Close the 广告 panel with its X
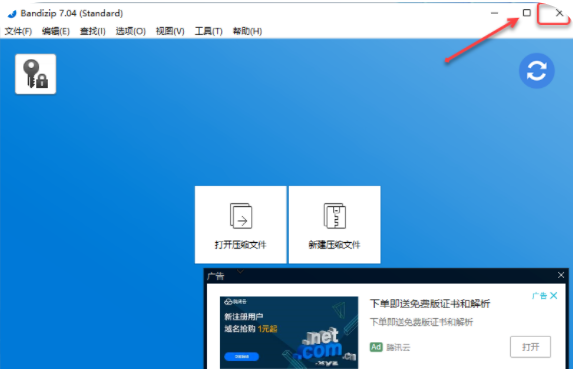The height and width of the screenshot is (369, 573). tap(561, 275)
